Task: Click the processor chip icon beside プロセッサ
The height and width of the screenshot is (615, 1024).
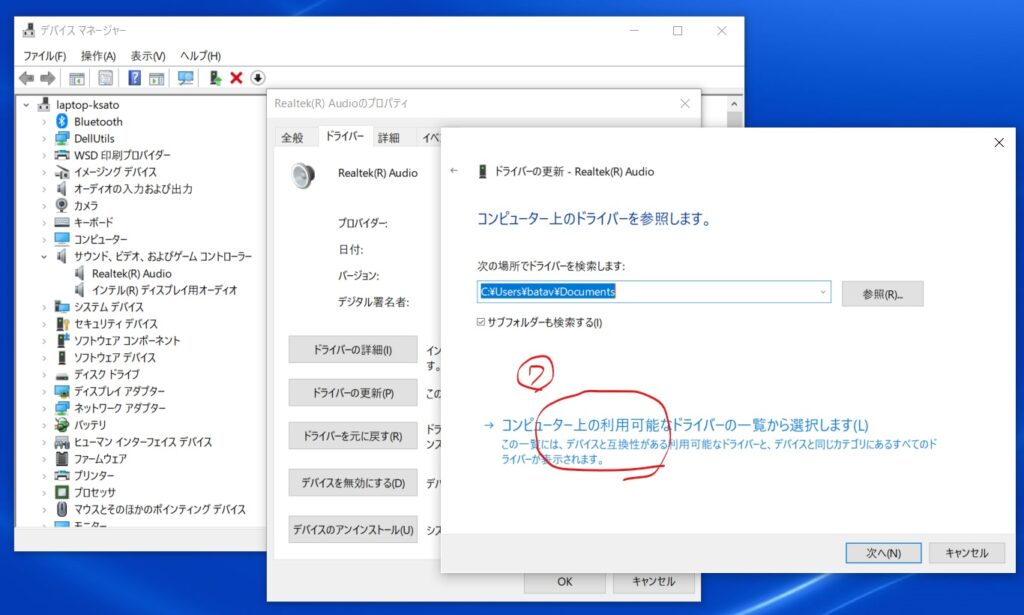Action: coord(62,492)
